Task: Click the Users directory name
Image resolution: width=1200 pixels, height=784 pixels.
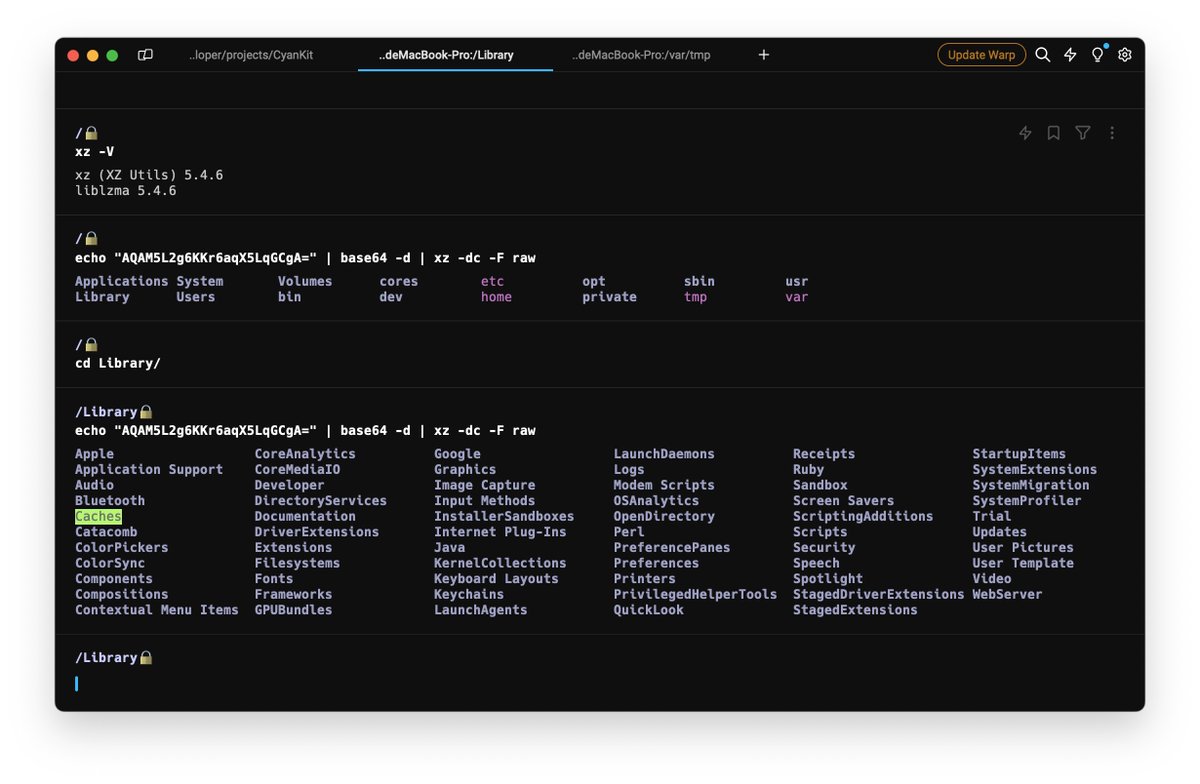Action: 196,297
